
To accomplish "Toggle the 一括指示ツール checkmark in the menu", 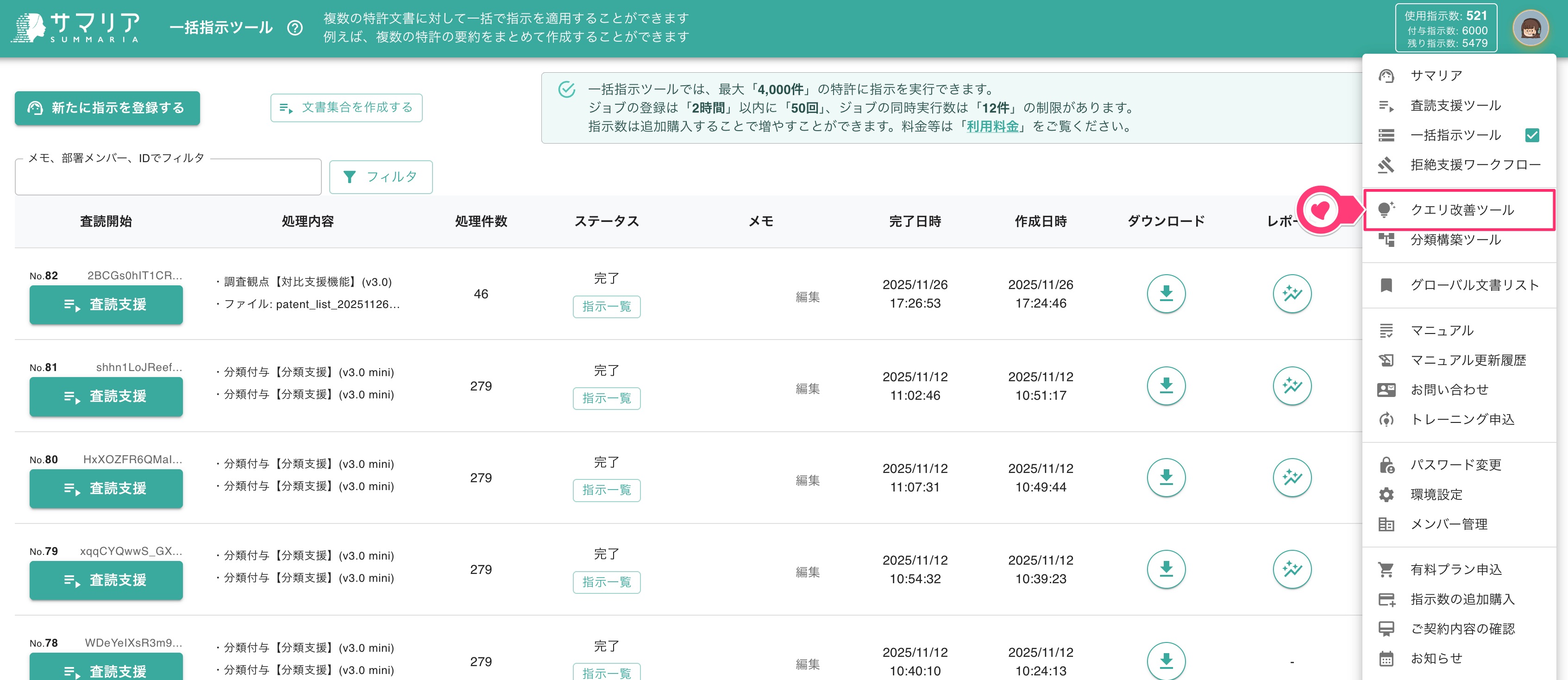I will click(x=1532, y=135).
